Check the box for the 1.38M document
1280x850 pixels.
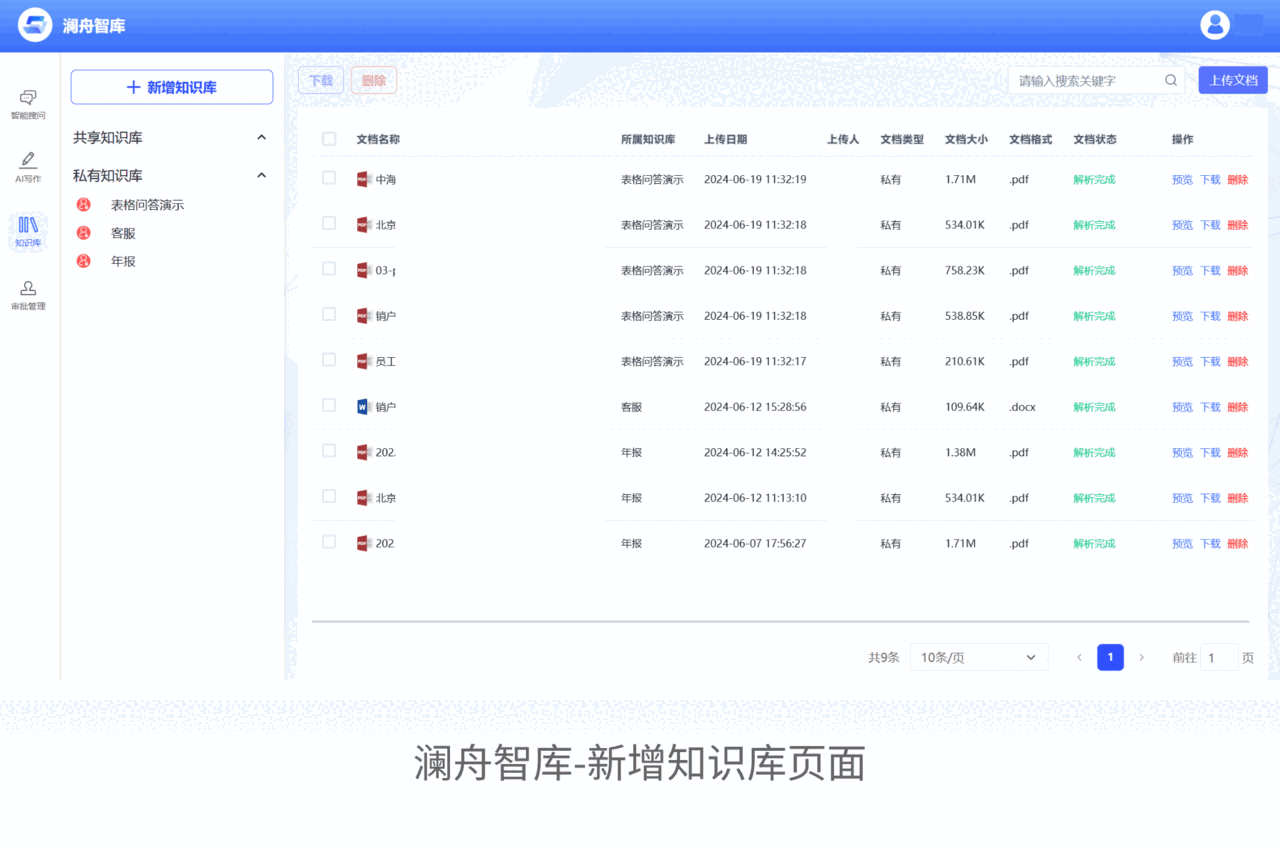coord(329,451)
